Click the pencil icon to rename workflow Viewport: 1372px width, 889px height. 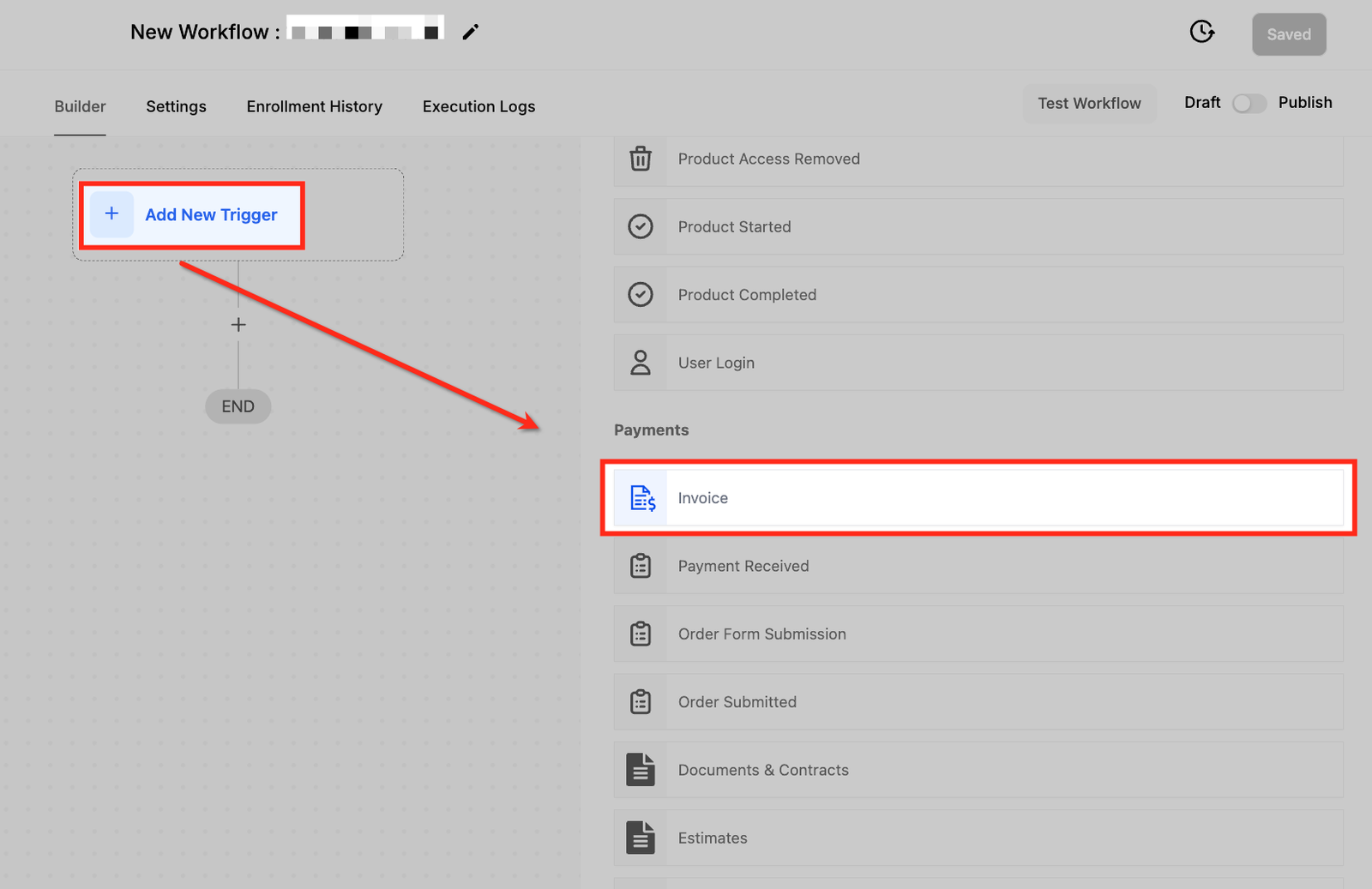[470, 33]
